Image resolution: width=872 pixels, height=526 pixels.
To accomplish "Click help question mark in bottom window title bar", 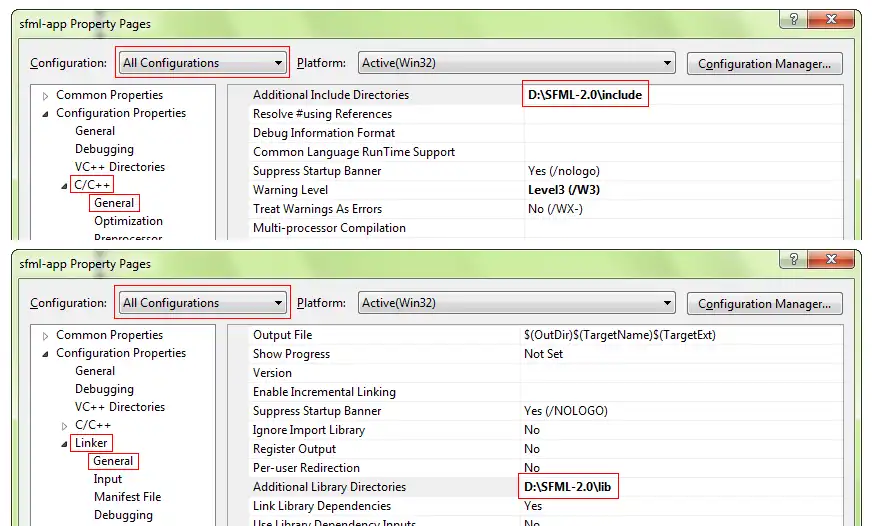I will [x=794, y=259].
